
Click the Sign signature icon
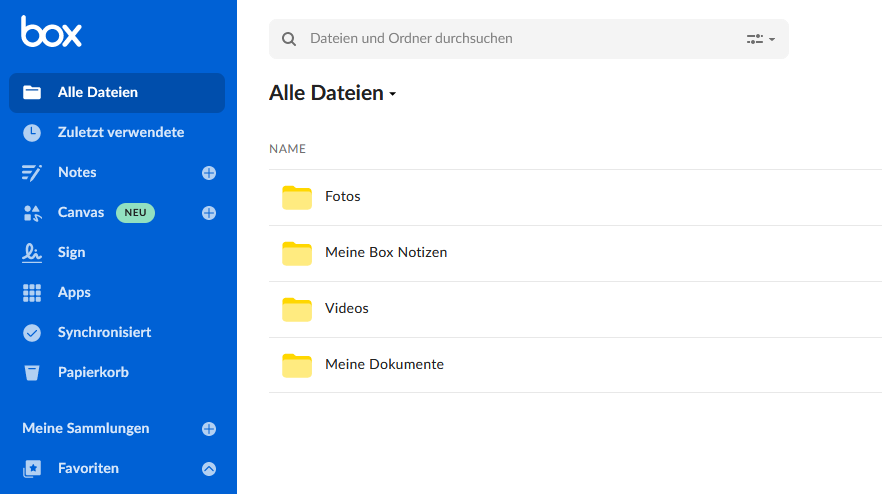32,253
